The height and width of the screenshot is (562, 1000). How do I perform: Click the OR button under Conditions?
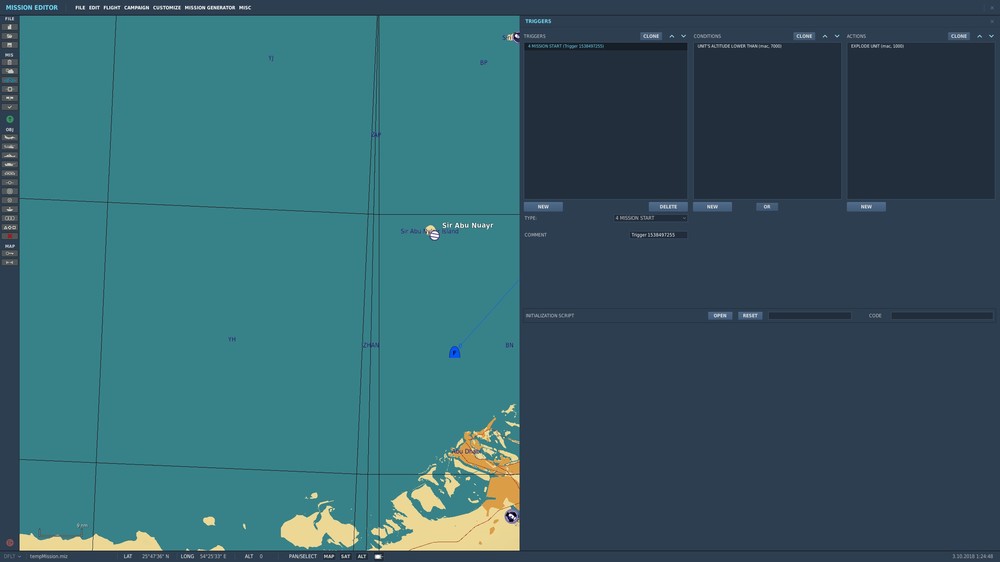767,207
